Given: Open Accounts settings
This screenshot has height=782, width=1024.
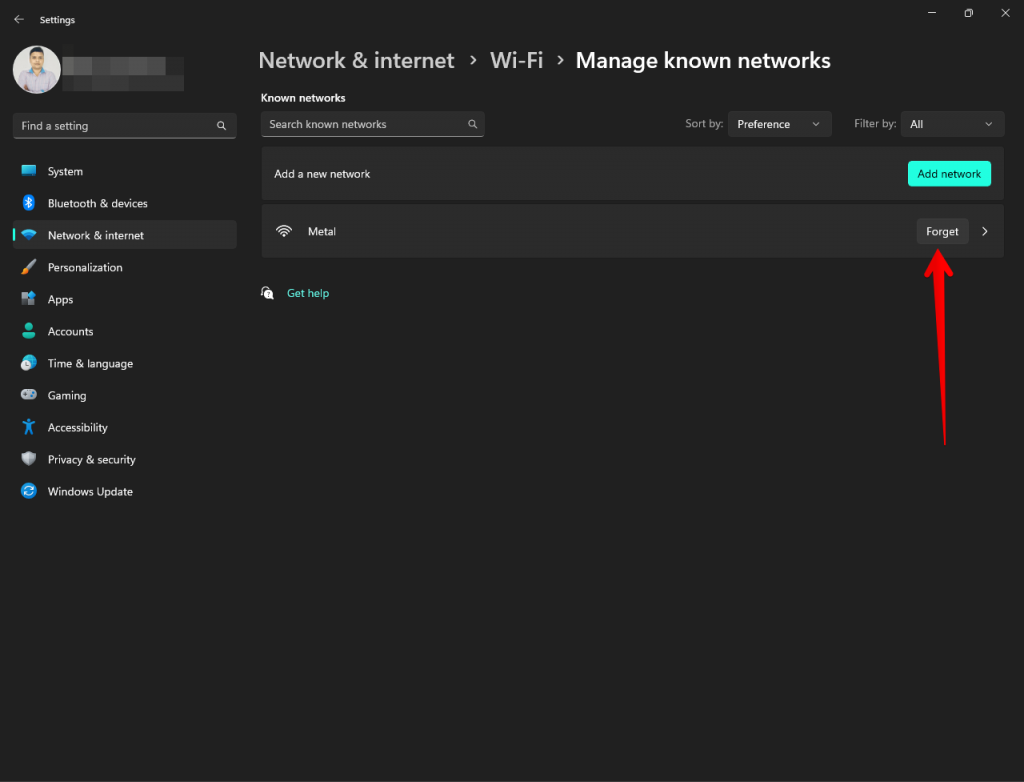Looking at the screenshot, I should point(125,331).
